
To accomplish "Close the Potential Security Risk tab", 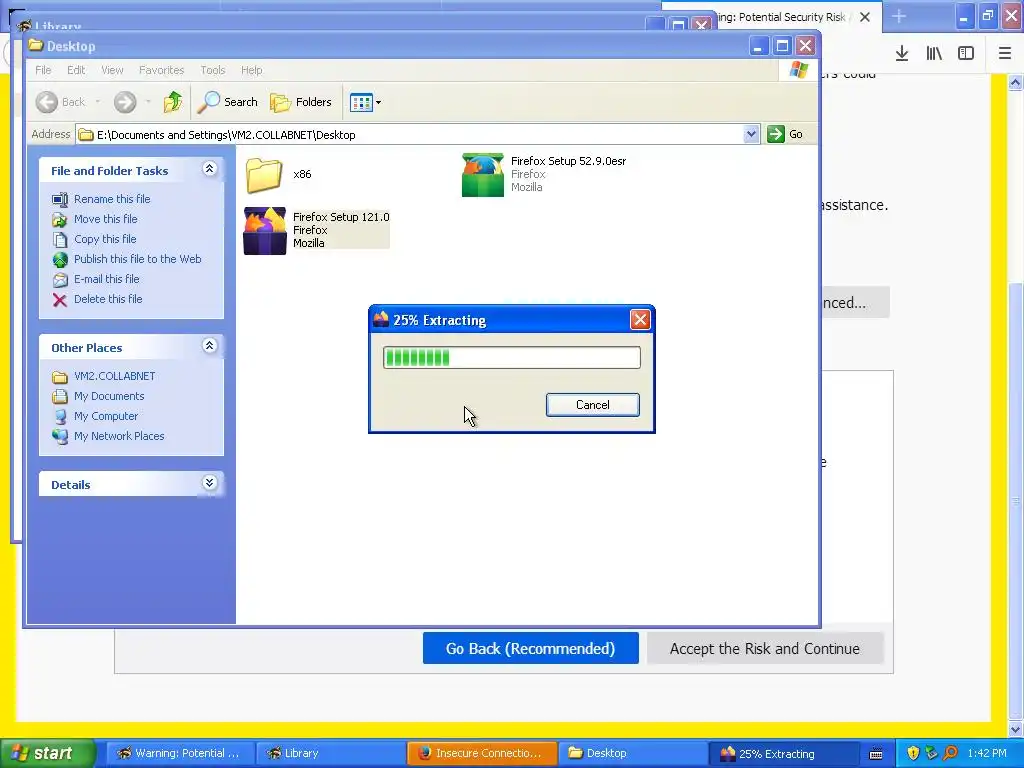I will pyautogui.click(x=865, y=17).
